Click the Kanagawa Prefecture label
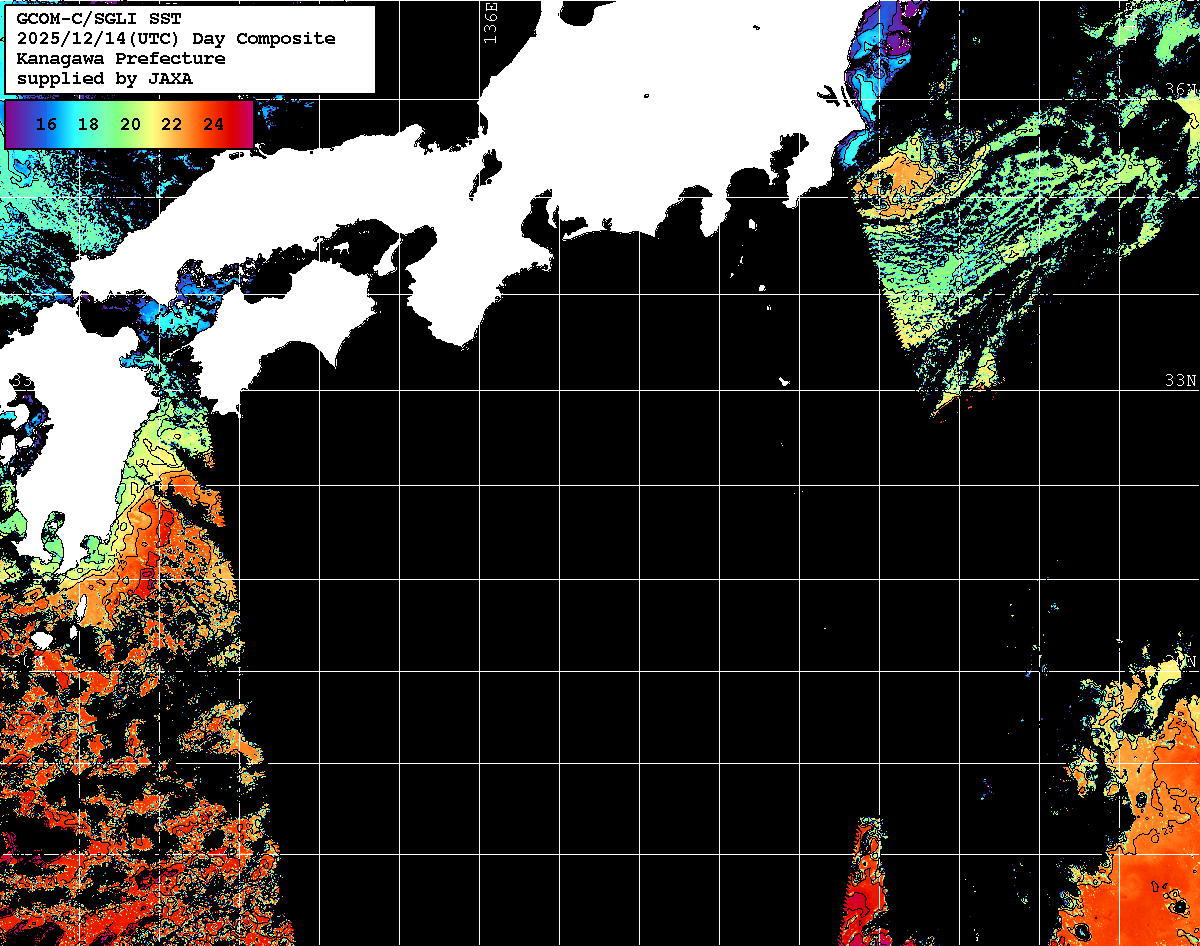This screenshot has height=946, width=1200. pos(120,59)
